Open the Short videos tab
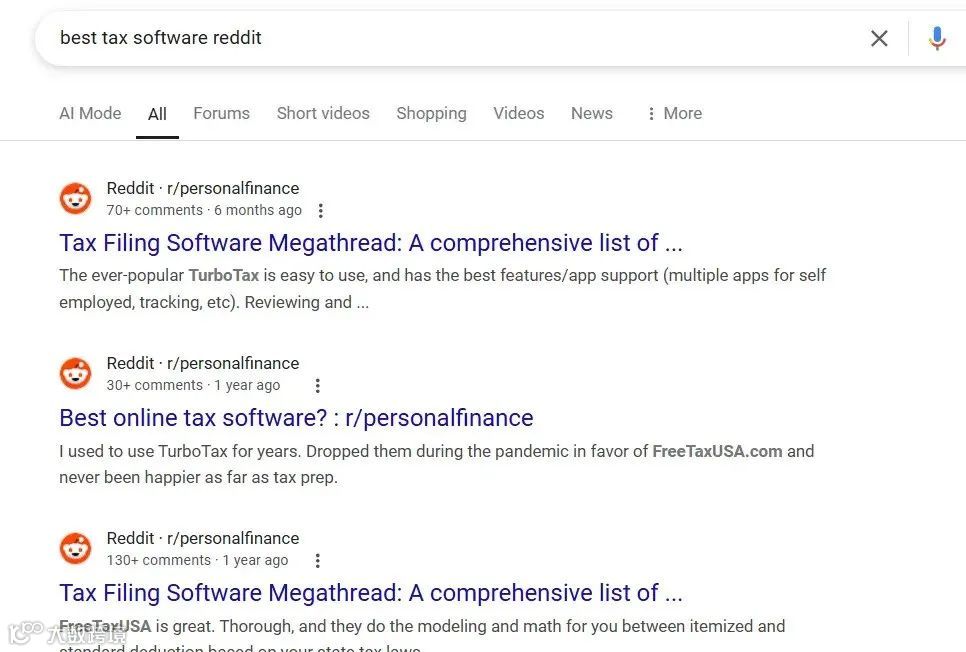The image size is (966, 652). (x=323, y=113)
